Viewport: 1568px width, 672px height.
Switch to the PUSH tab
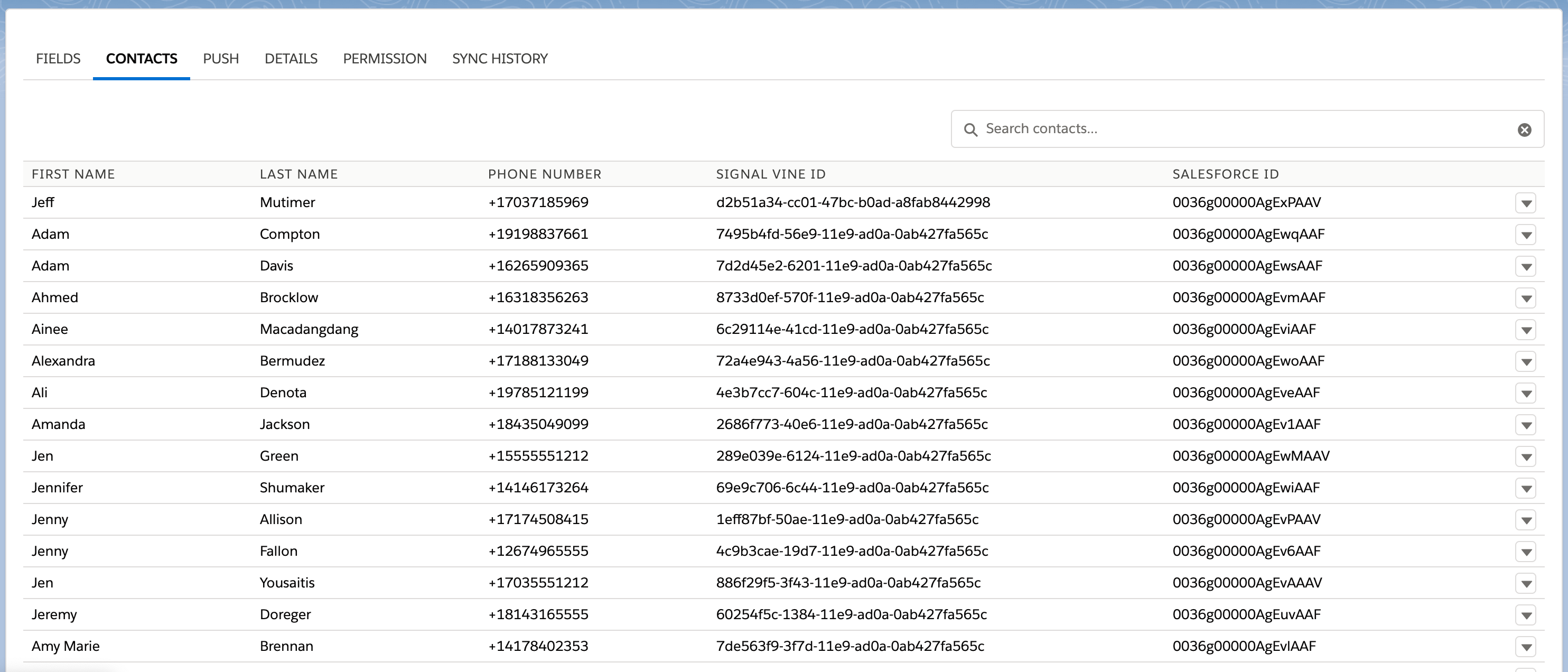point(221,59)
